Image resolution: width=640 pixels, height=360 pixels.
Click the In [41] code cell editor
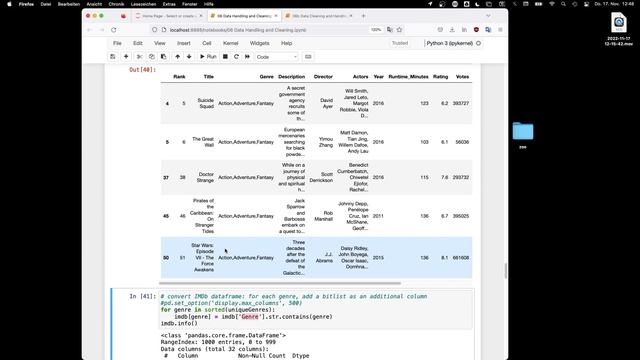pyautogui.click(x=316, y=310)
